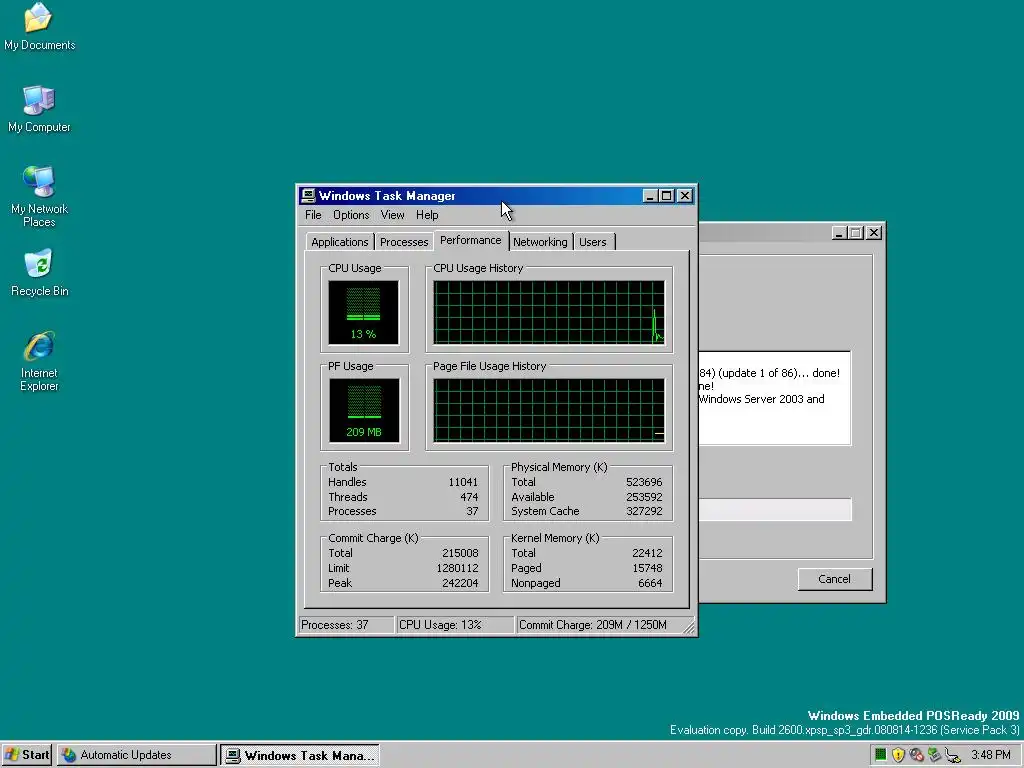Screen dimensions: 1024x768
Task: Click the 3:48 PM taskbar clock
Action: (990, 755)
